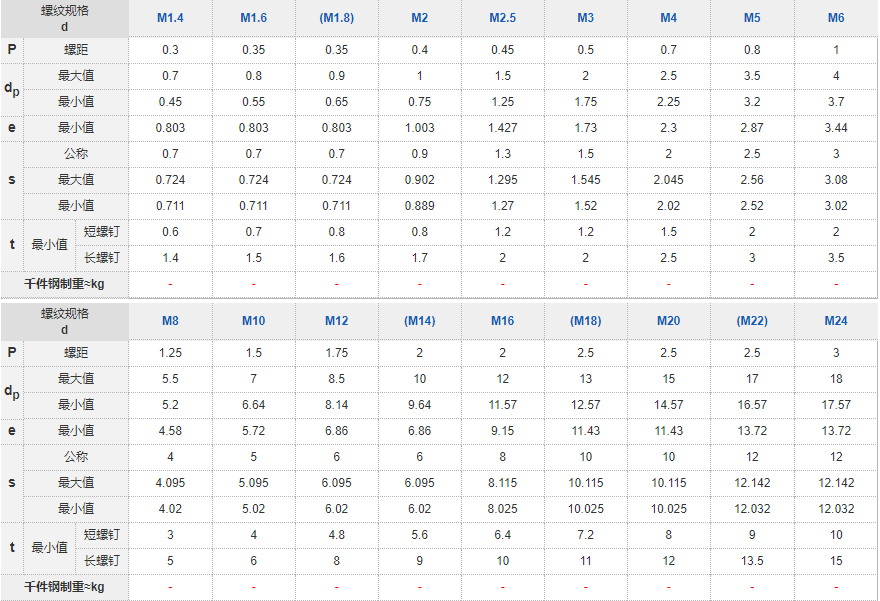The width and height of the screenshot is (880, 601).
Task: Click the M5 size header
Action: [752, 18]
